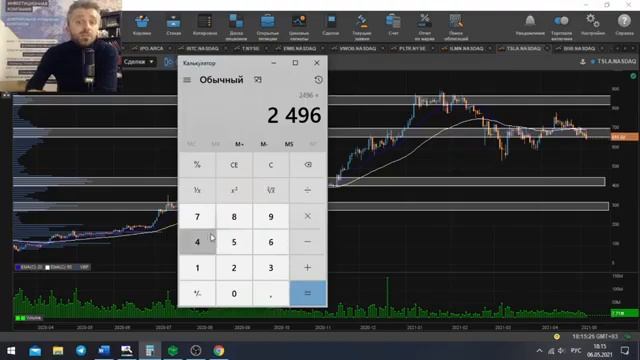Open the Открытые позиции panel
640x360 pixels.
[267, 27]
